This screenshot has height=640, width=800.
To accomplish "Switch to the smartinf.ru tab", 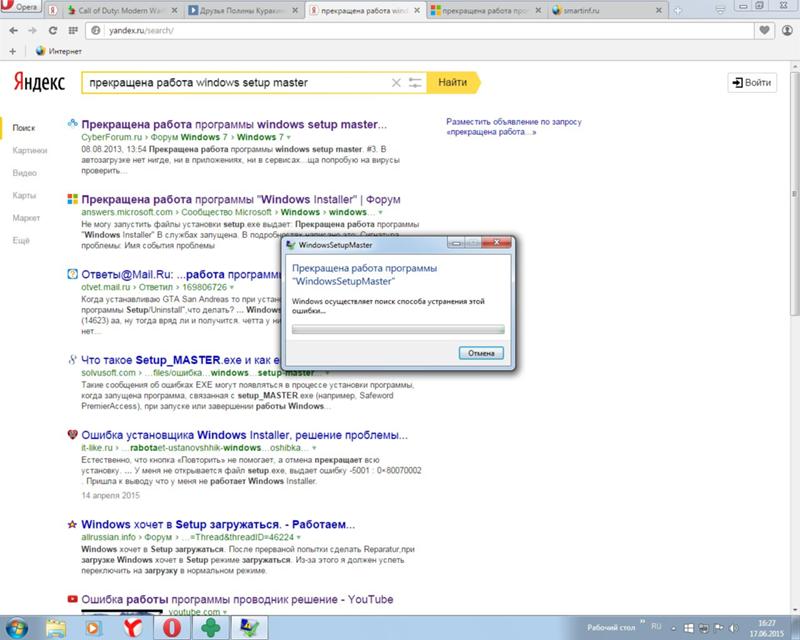I will [607, 10].
